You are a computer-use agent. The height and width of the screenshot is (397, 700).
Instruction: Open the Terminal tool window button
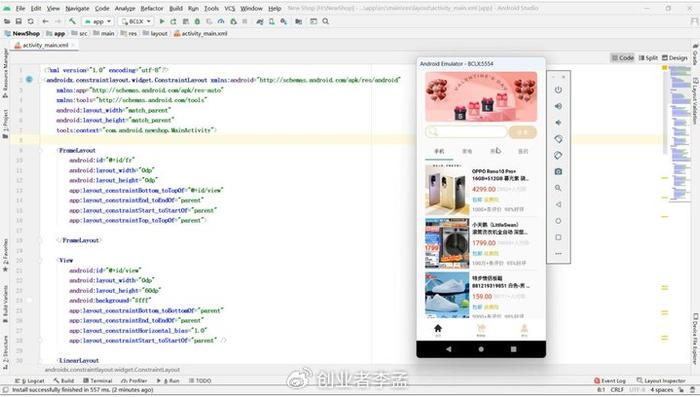point(97,381)
